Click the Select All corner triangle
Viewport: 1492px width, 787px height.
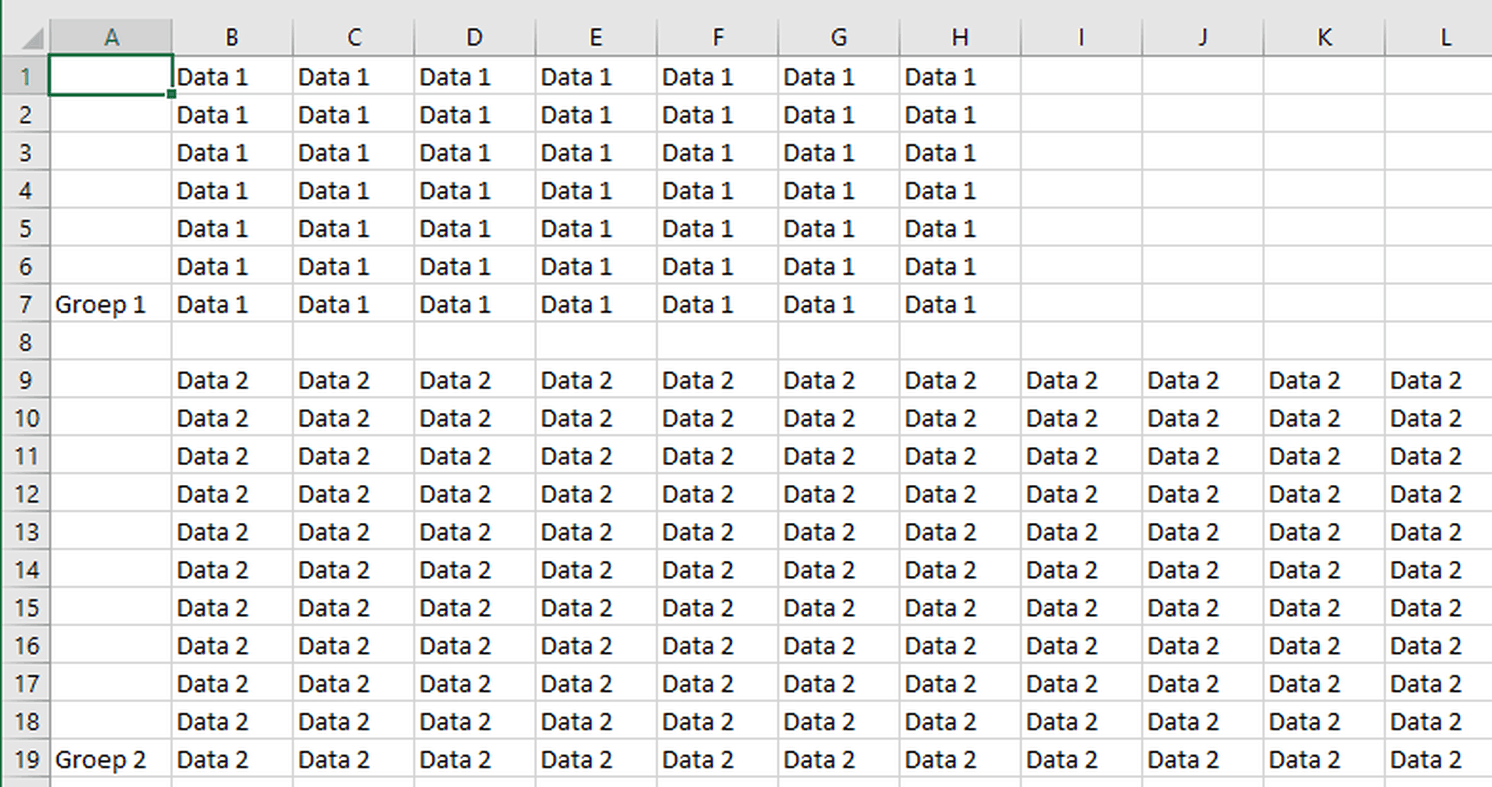pos(30,38)
